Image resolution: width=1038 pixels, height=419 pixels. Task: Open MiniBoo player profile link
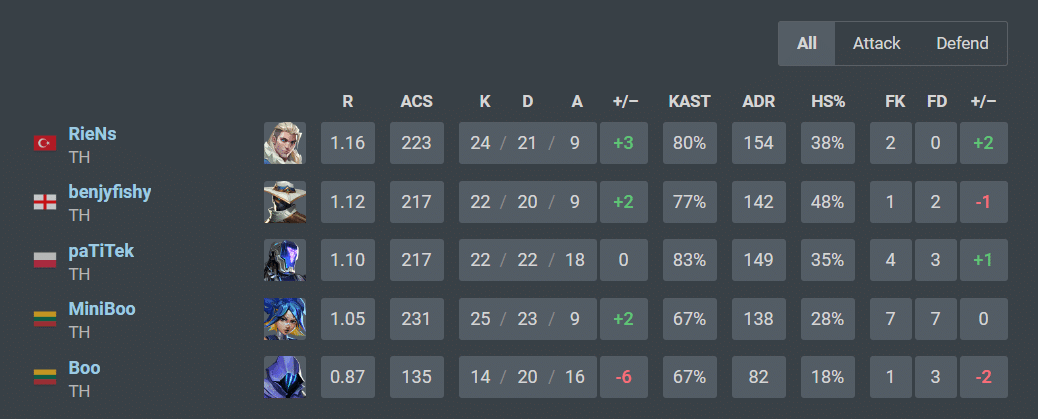(x=101, y=308)
